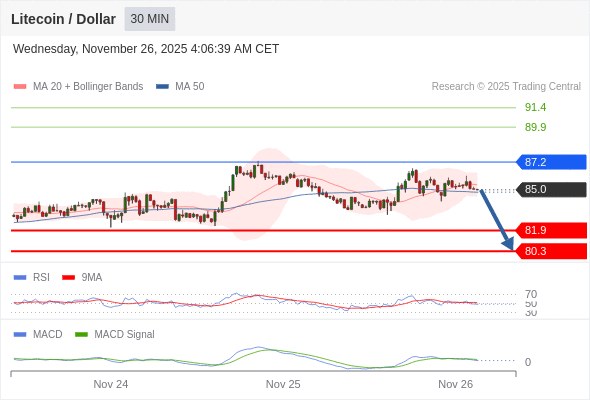Click the MACD legend label
Image resolution: width=590 pixels, height=400 pixels.
coord(48,334)
